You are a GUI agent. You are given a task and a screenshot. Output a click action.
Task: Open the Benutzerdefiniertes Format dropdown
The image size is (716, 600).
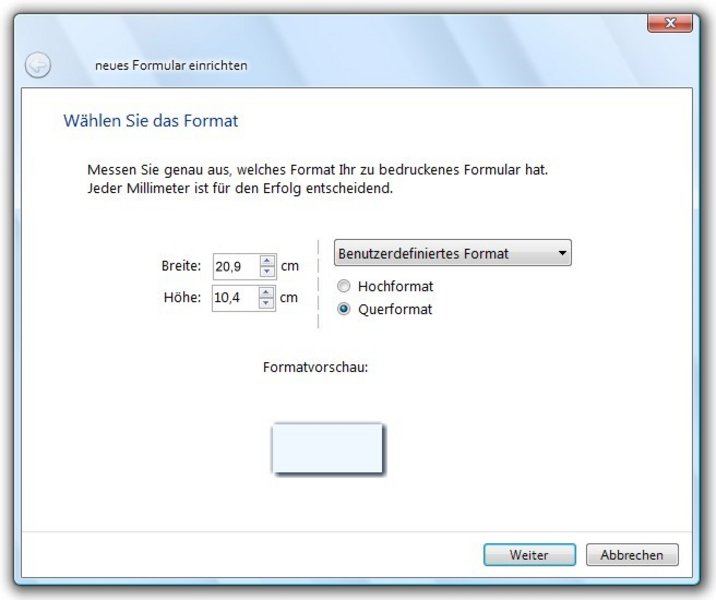[453, 253]
